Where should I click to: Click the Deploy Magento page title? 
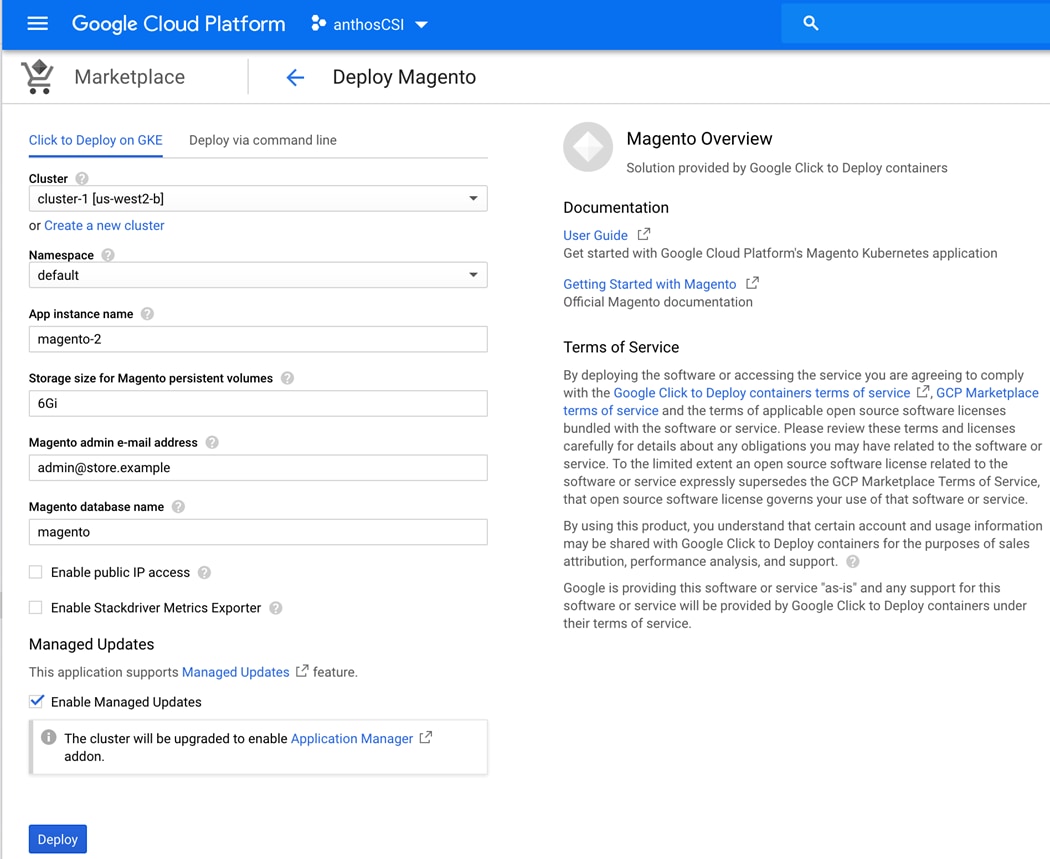[x=404, y=77]
